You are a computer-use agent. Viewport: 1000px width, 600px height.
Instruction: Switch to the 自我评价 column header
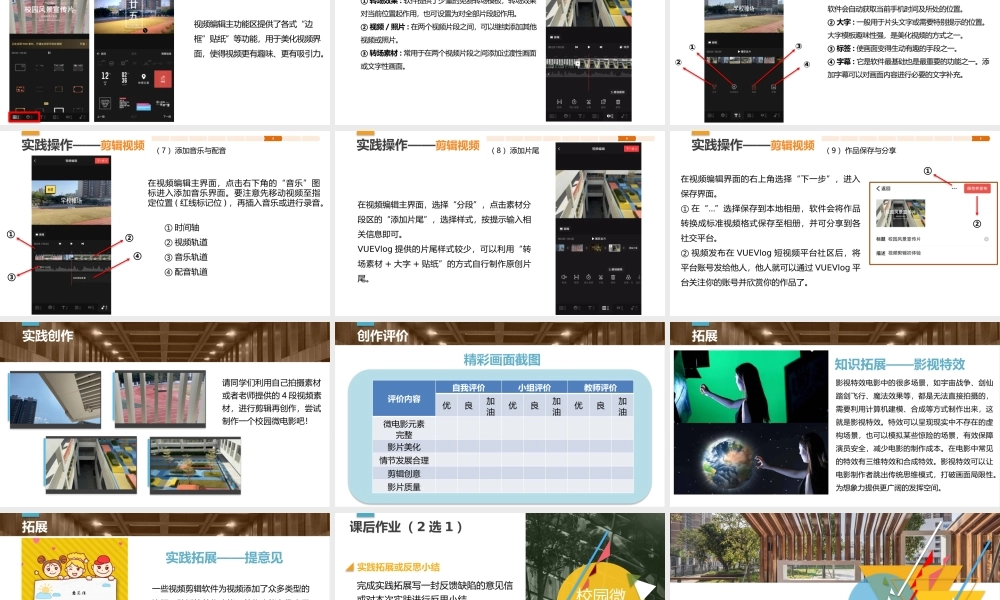(470, 388)
